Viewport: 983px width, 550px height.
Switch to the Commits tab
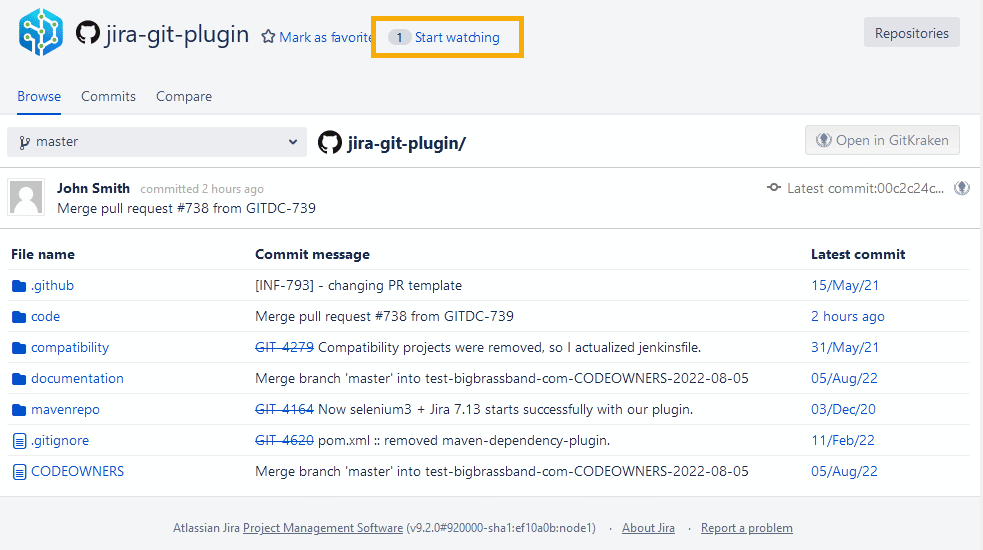coord(108,96)
